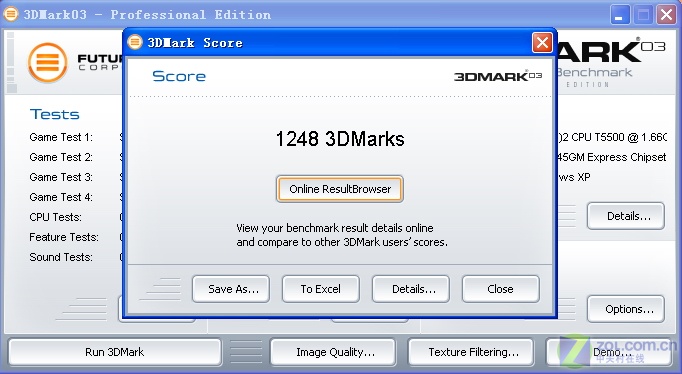This screenshot has height=374, width=682.
Task: Click the Game Test 1: label
Action: (x=61, y=137)
